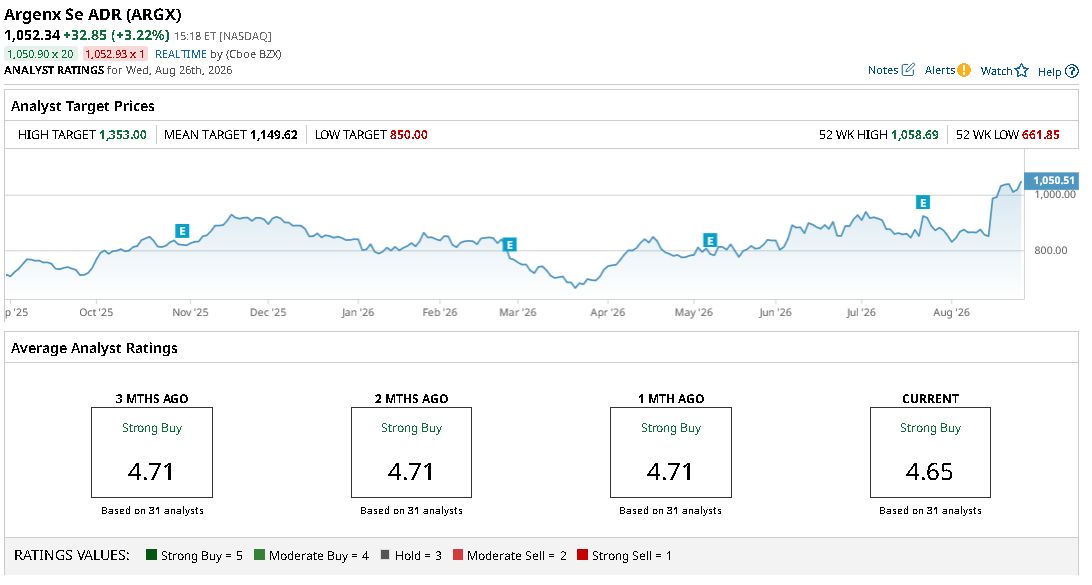The image size is (1092, 585).
Task: Open the Help question mark icon
Action: (x=1072, y=71)
